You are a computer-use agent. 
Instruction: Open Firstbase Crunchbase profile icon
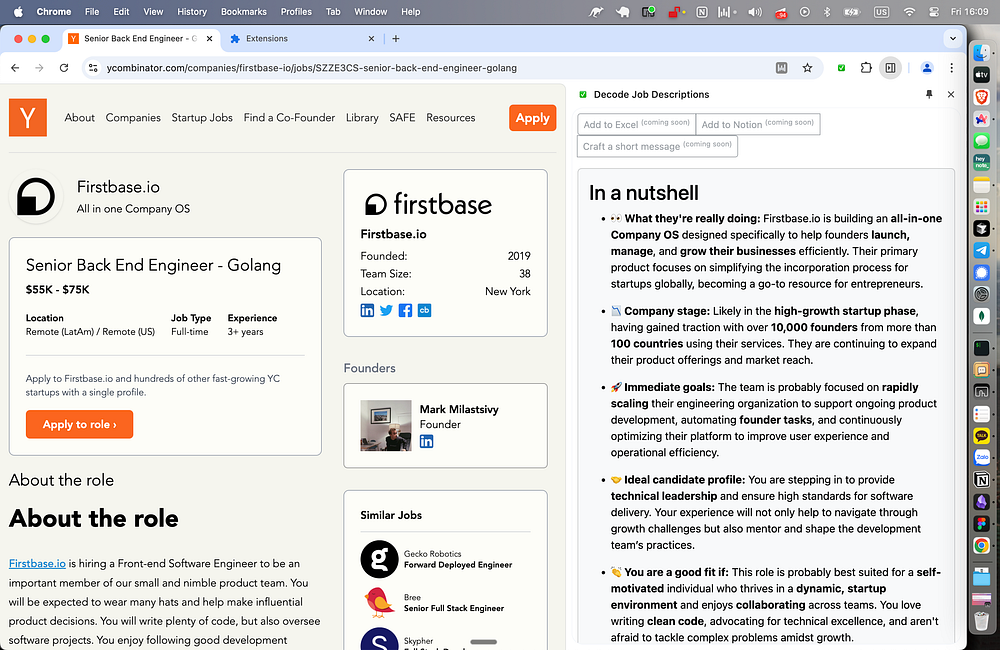coord(424,311)
